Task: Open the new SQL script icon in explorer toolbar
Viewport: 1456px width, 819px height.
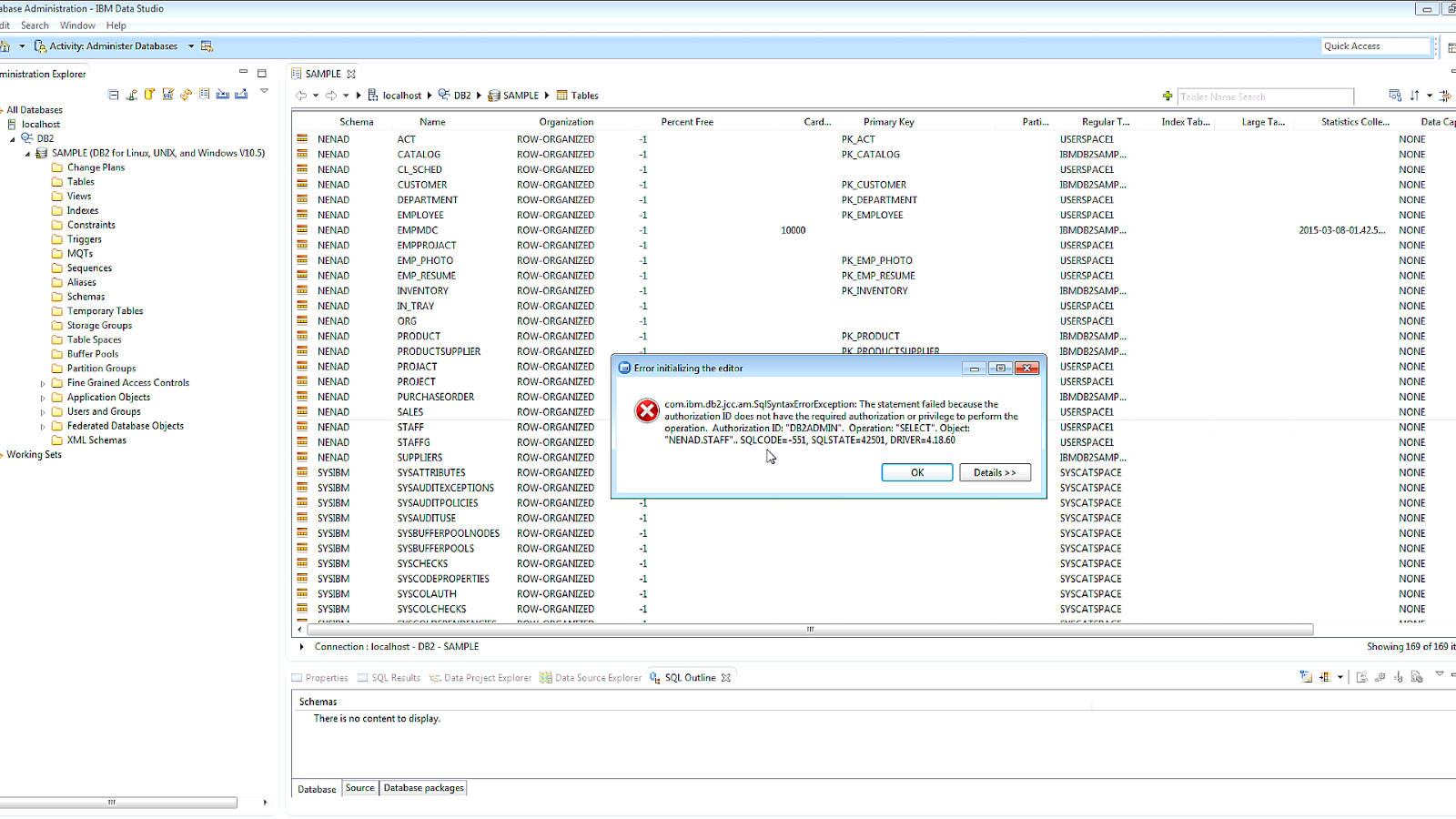Action: [x=168, y=95]
